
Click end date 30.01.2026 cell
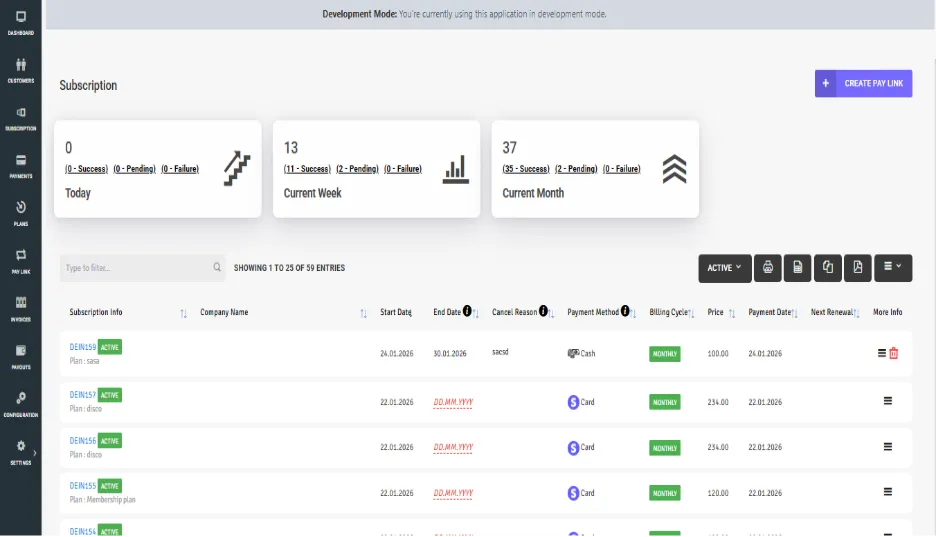click(449, 353)
